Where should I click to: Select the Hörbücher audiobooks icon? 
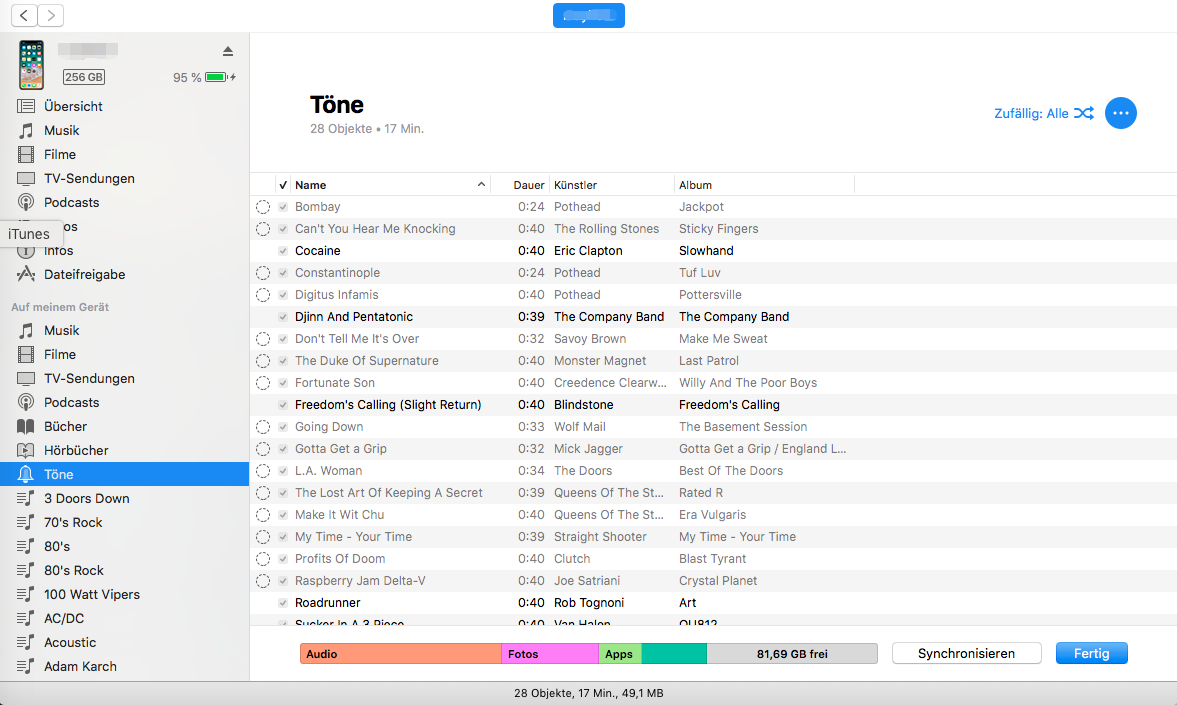pos(26,450)
